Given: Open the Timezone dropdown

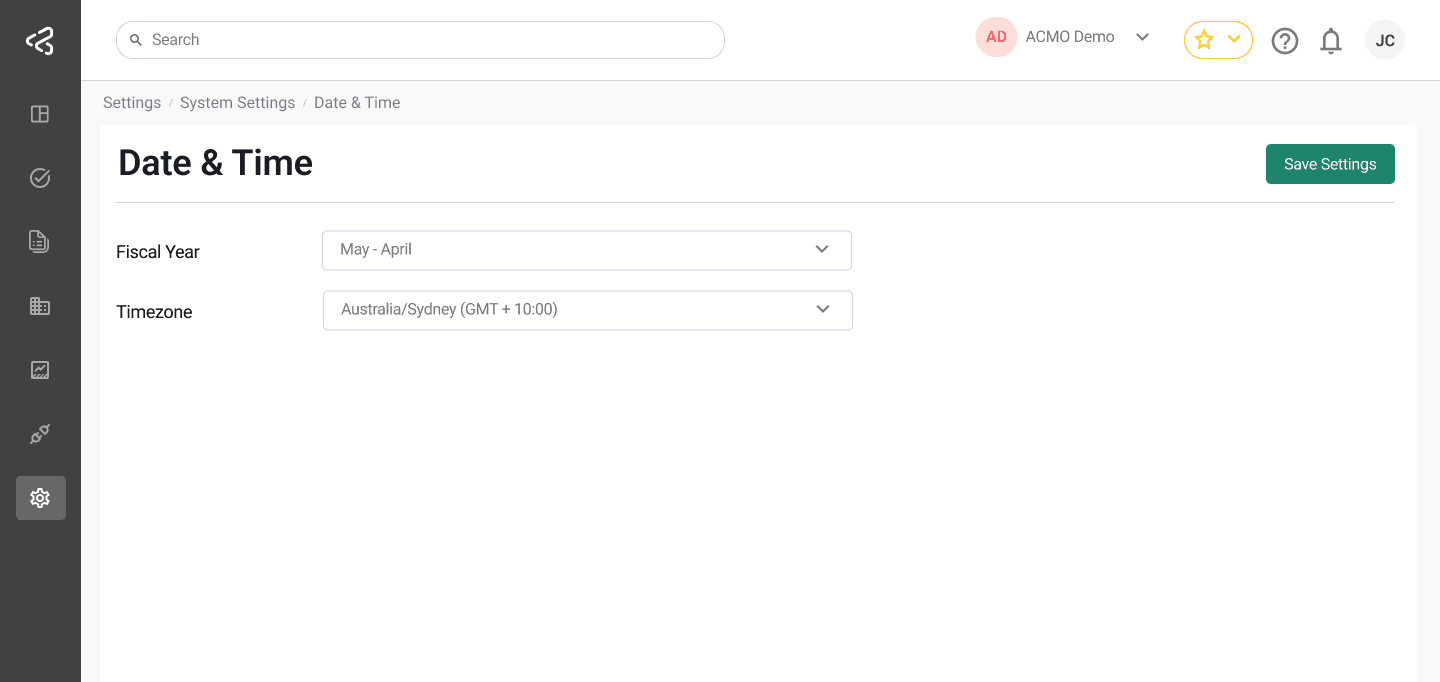Looking at the screenshot, I should pos(587,310).
